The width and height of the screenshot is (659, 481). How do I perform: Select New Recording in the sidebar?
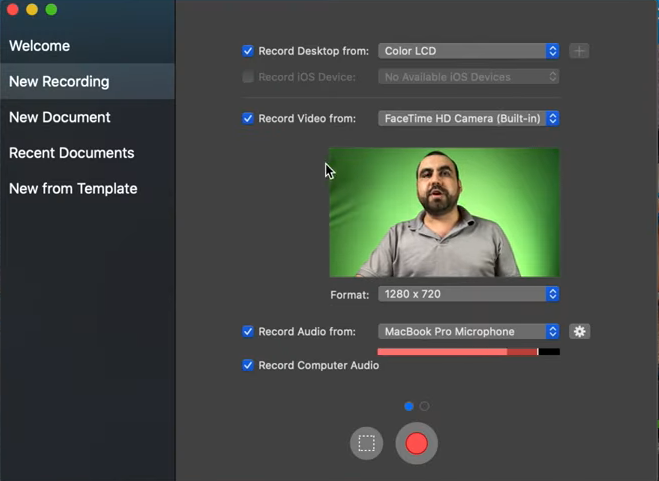click(87, 81)
